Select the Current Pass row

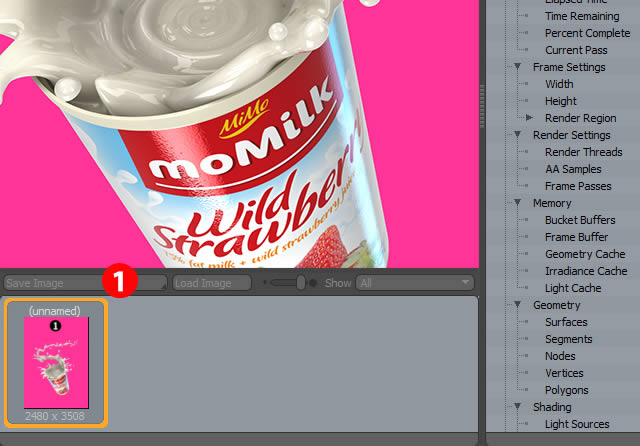tap(576, 50)
